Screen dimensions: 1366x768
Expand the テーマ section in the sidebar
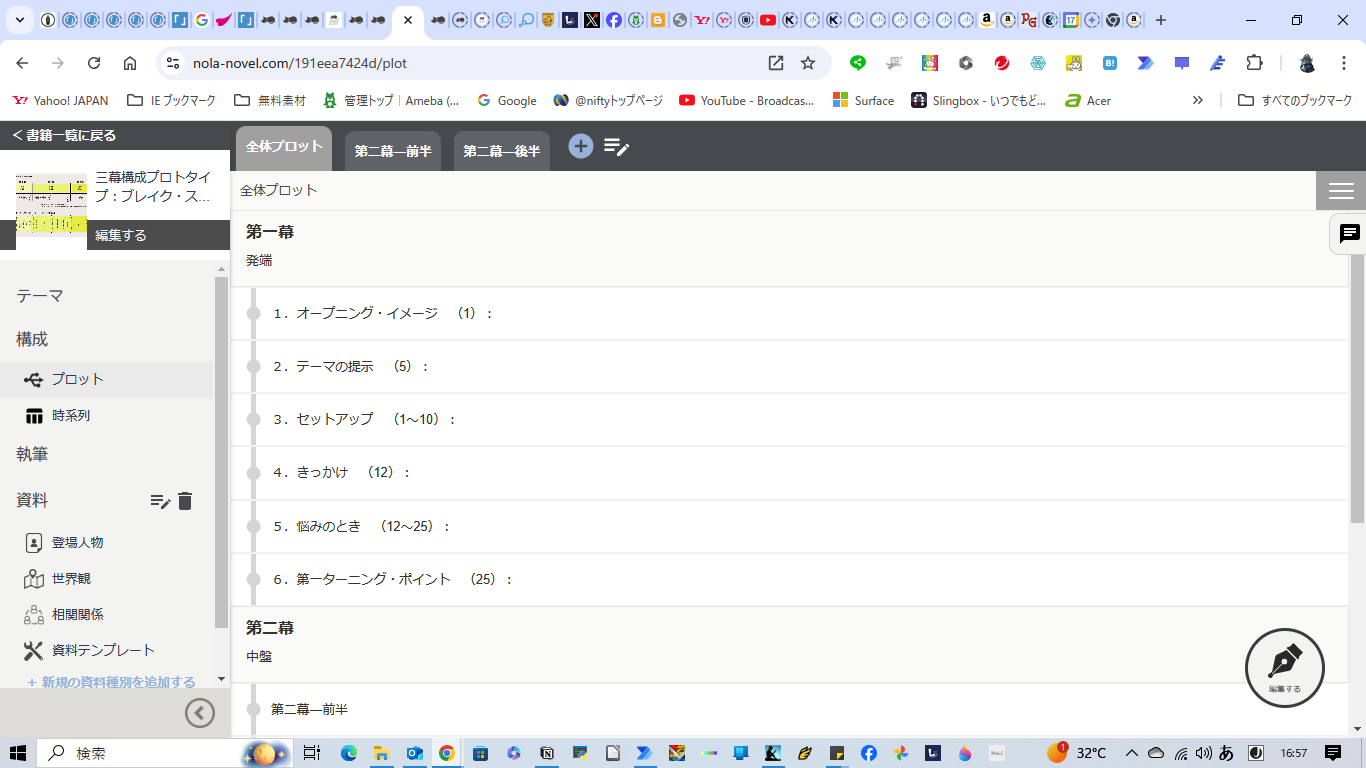tap(40, 296)
